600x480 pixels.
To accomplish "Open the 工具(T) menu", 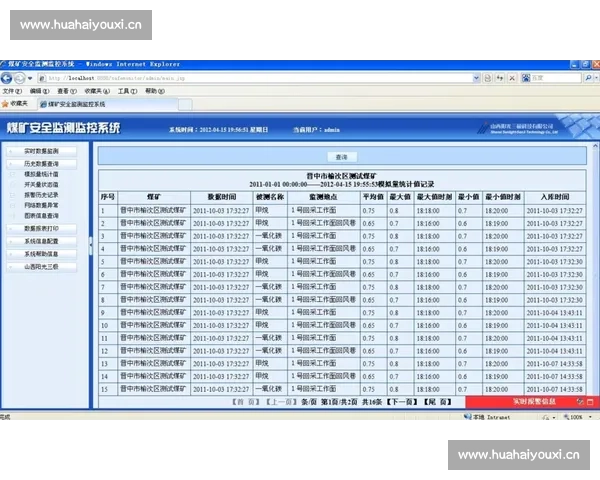I will [126, 91].
